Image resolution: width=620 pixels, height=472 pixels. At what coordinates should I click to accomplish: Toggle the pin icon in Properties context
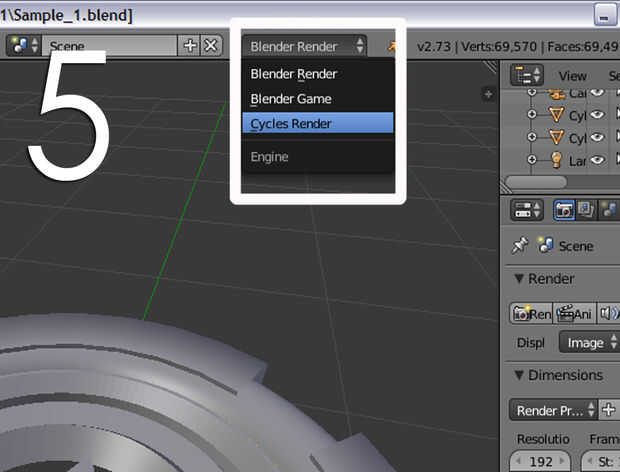(x=520, y=245)
